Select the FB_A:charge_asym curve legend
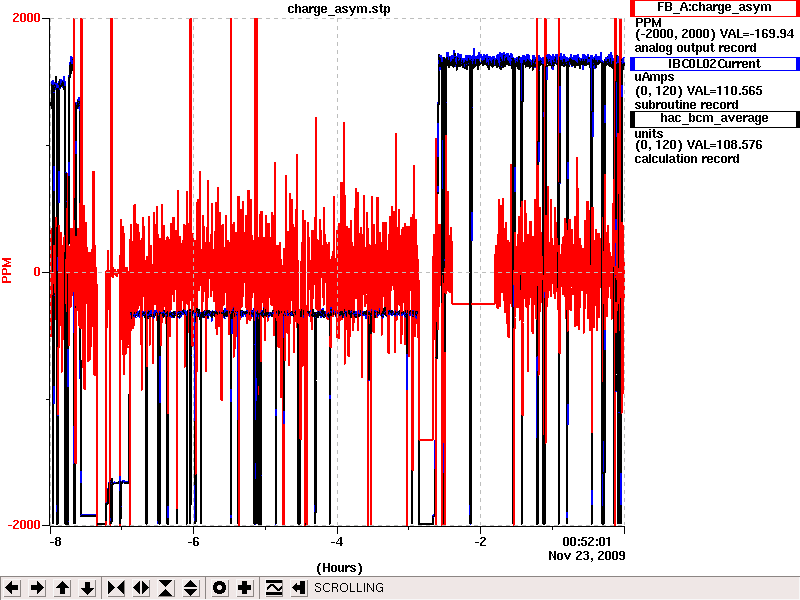Image resolution: width=800 pixels, height=600 pixels. (714, 8)
